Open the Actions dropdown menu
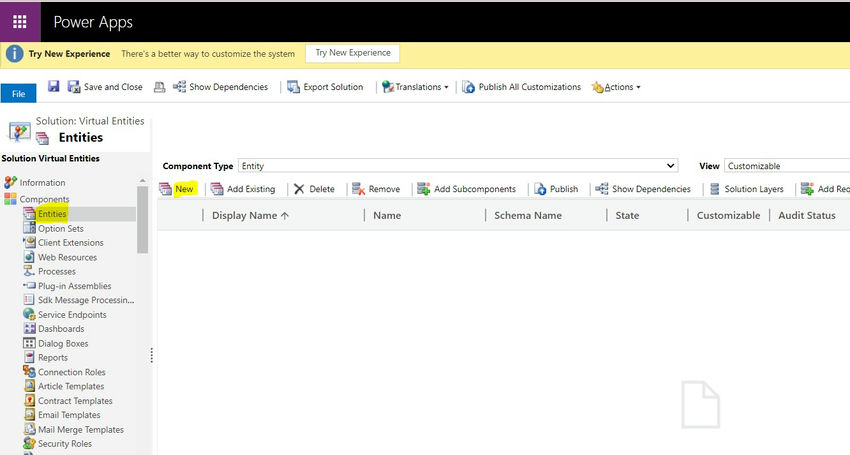 pyautogui.click(x=616, y=87)
